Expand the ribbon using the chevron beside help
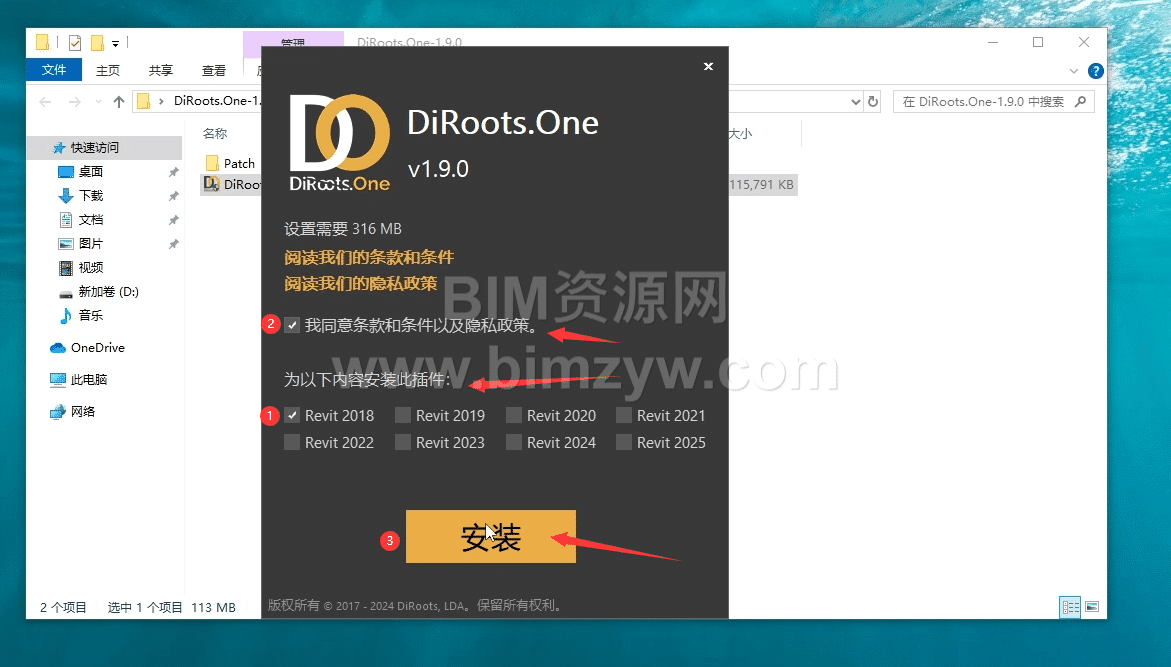 tap(1074, 71)
